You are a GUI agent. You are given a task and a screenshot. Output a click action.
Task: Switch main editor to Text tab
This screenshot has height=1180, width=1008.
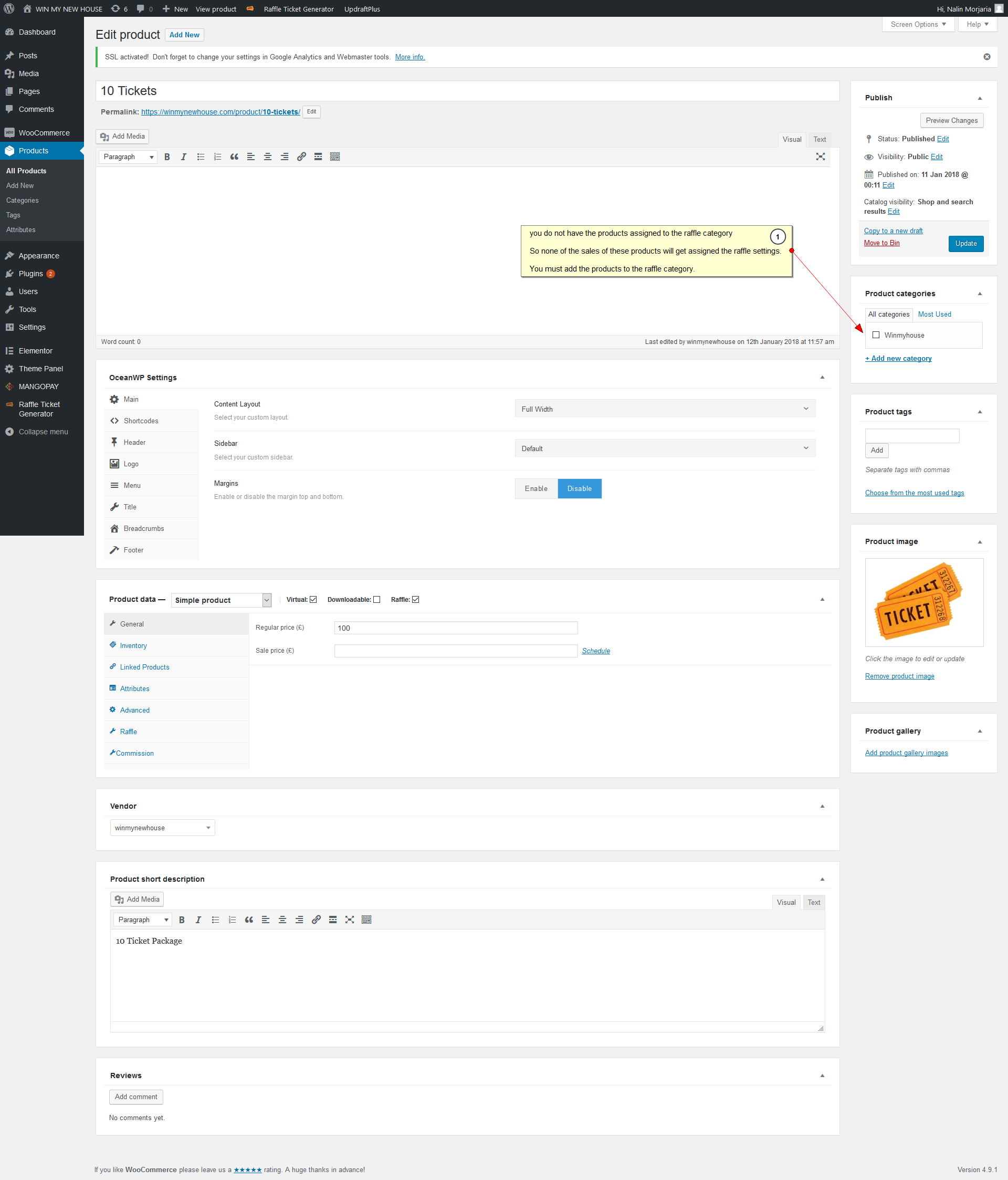(819, 140)
